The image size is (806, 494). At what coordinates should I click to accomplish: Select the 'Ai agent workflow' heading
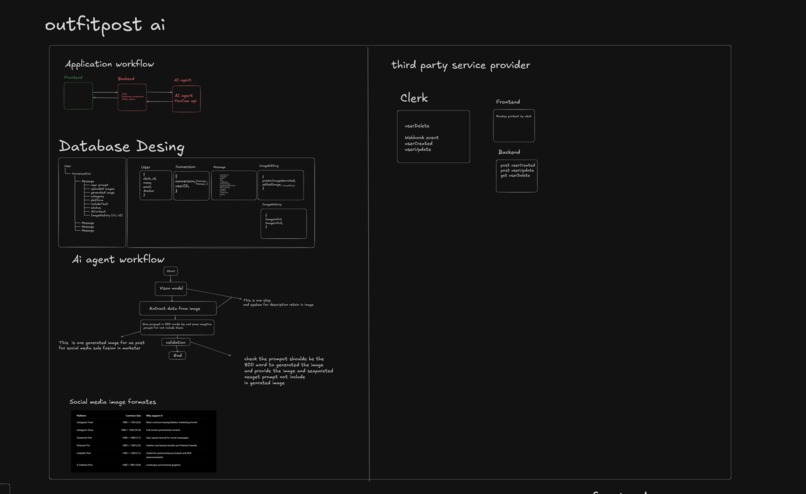pyautogui.click(x=118, y=259)
